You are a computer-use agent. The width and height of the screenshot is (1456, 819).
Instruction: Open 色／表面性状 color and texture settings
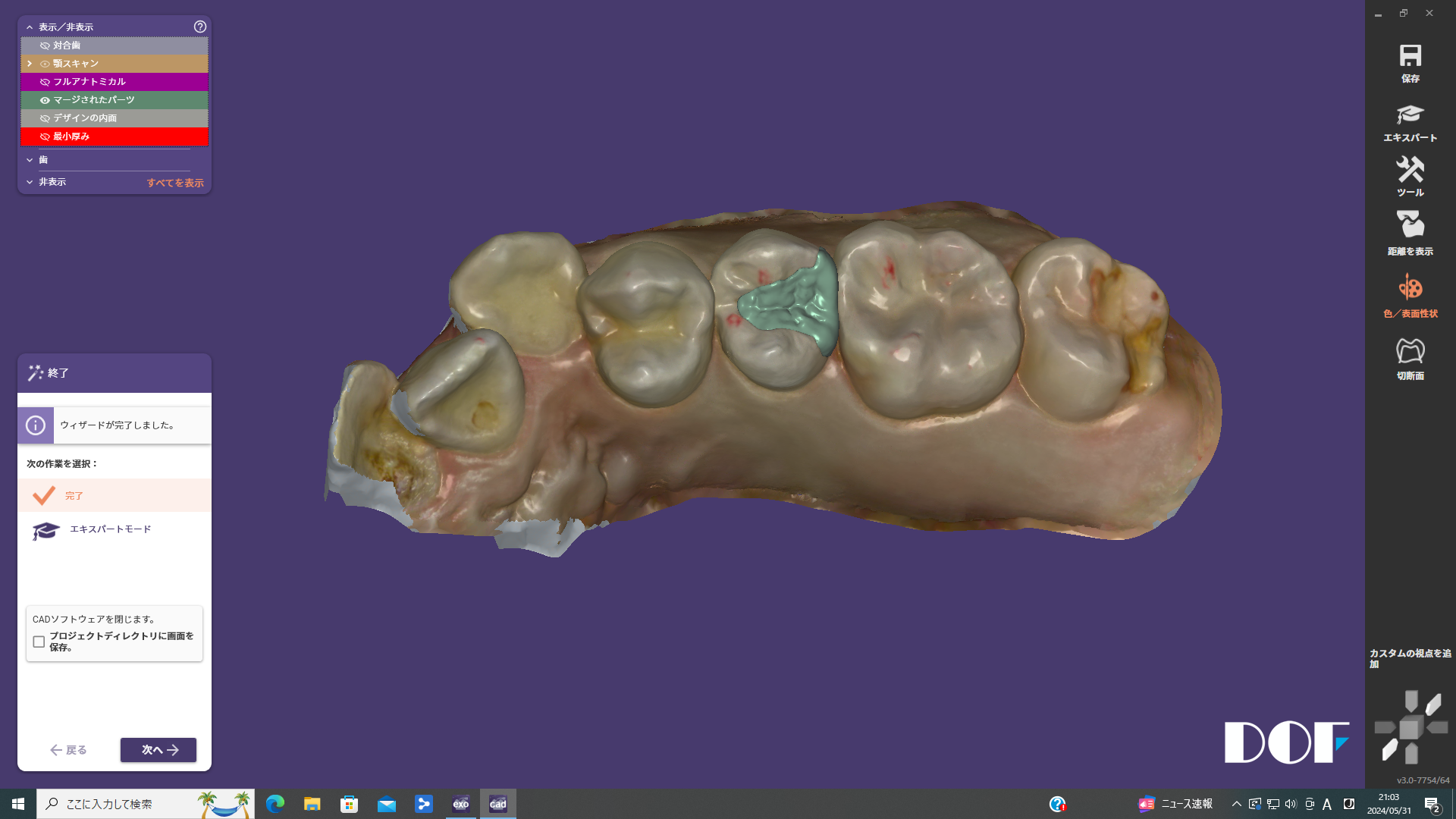[1410, 296]
